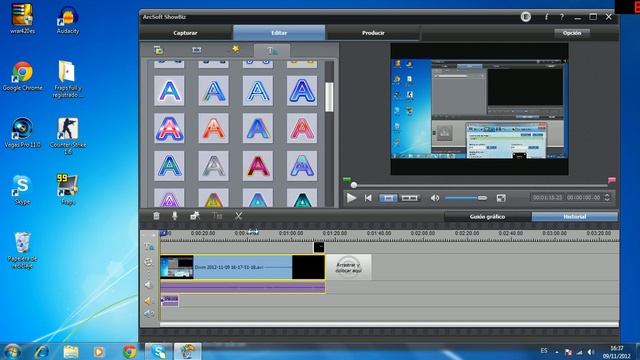
Task: Toggle the blue speaker music track
Action: pos(149,314)
